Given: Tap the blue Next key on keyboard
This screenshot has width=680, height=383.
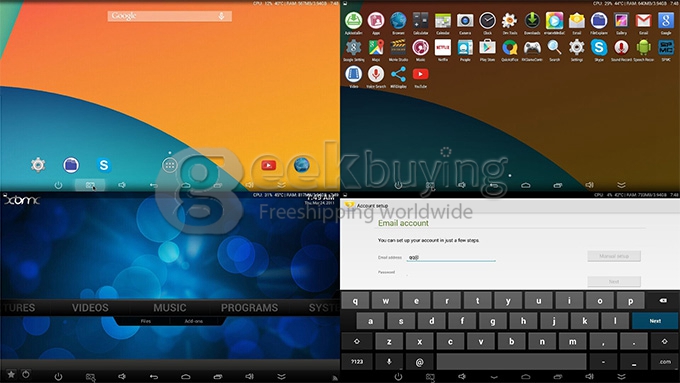Looking at the screenshot, I should click(x=655, y=321).
